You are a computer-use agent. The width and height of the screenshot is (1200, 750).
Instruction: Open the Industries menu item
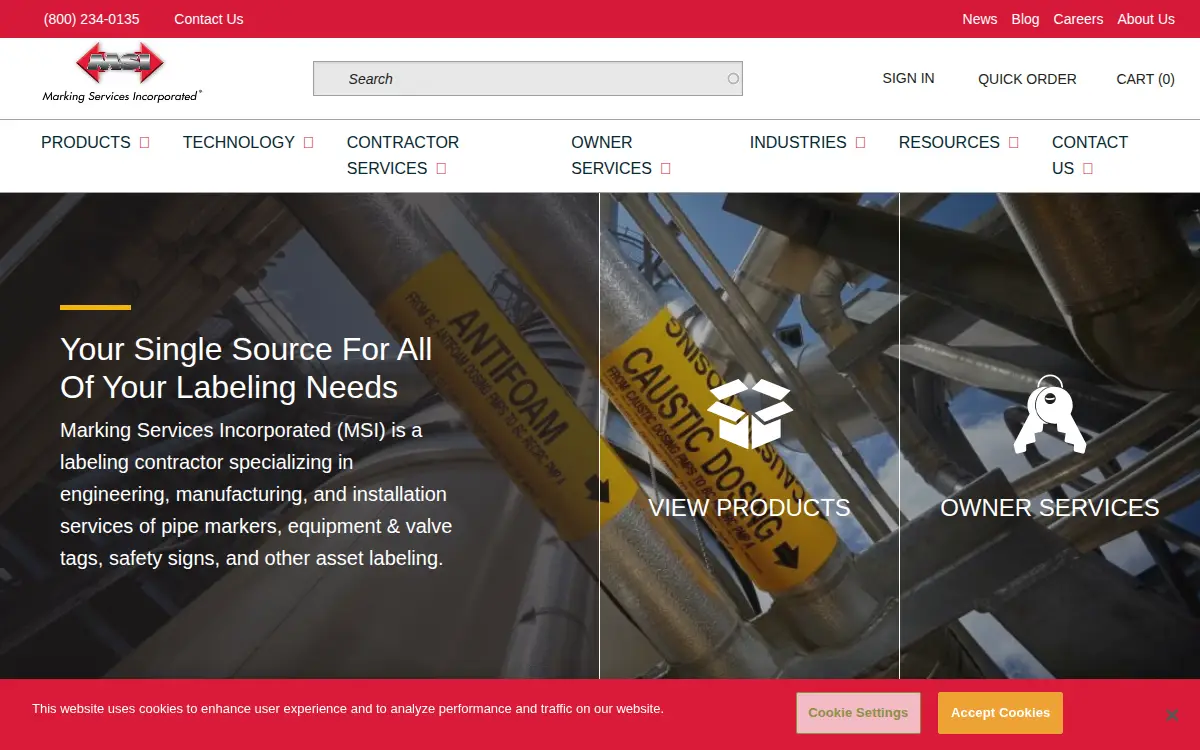click(x=798, y=142)
